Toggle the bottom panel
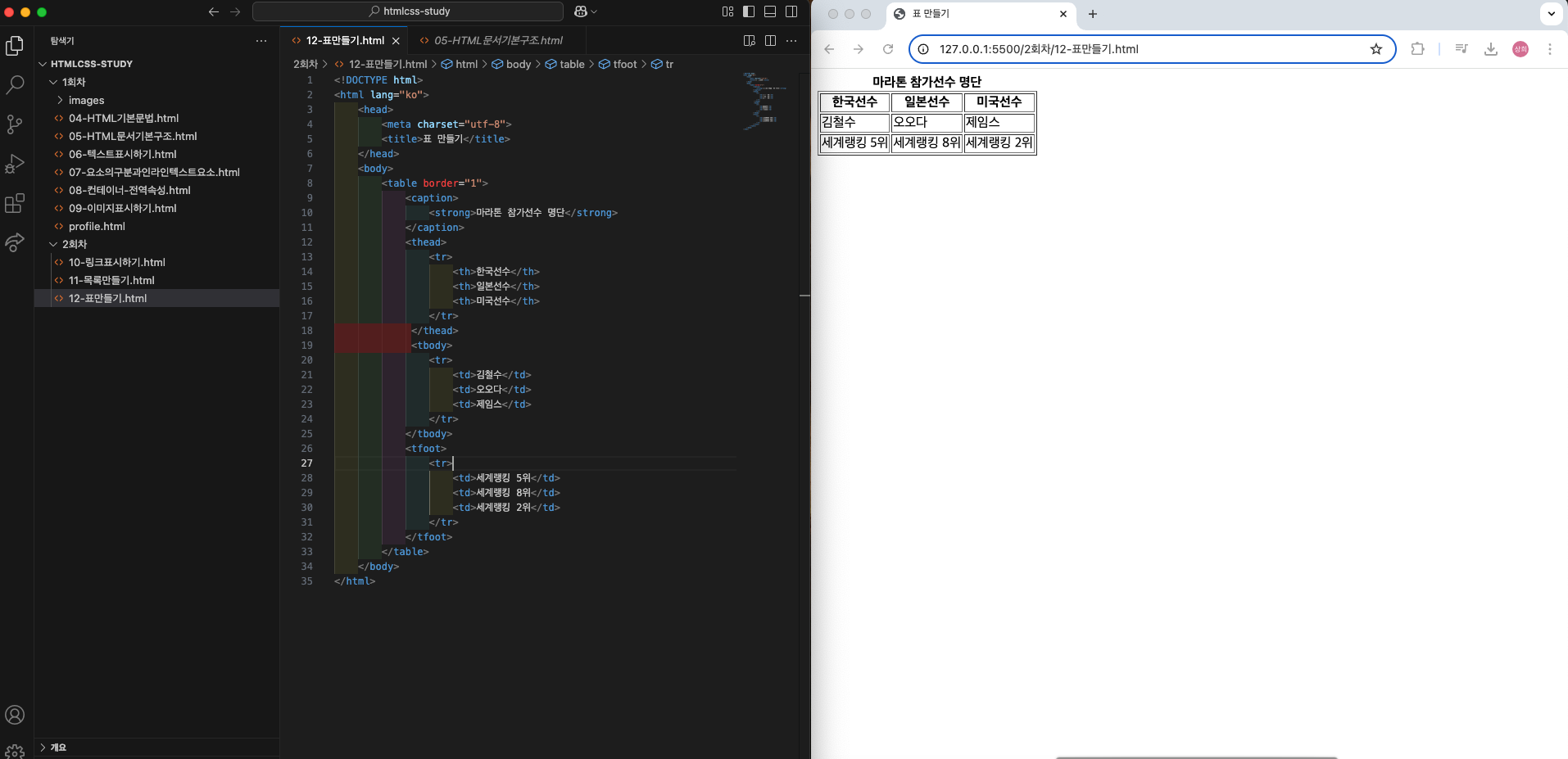Screen dimensions: 1568x759 pos(770,11)
